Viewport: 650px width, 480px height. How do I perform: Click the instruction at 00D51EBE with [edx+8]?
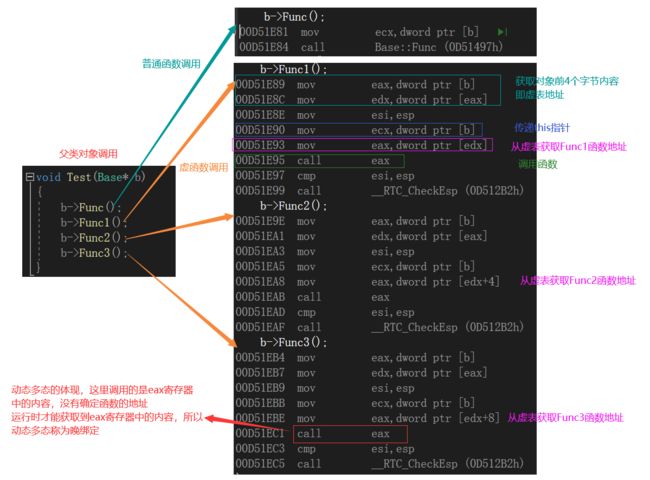tap(367, 418)
